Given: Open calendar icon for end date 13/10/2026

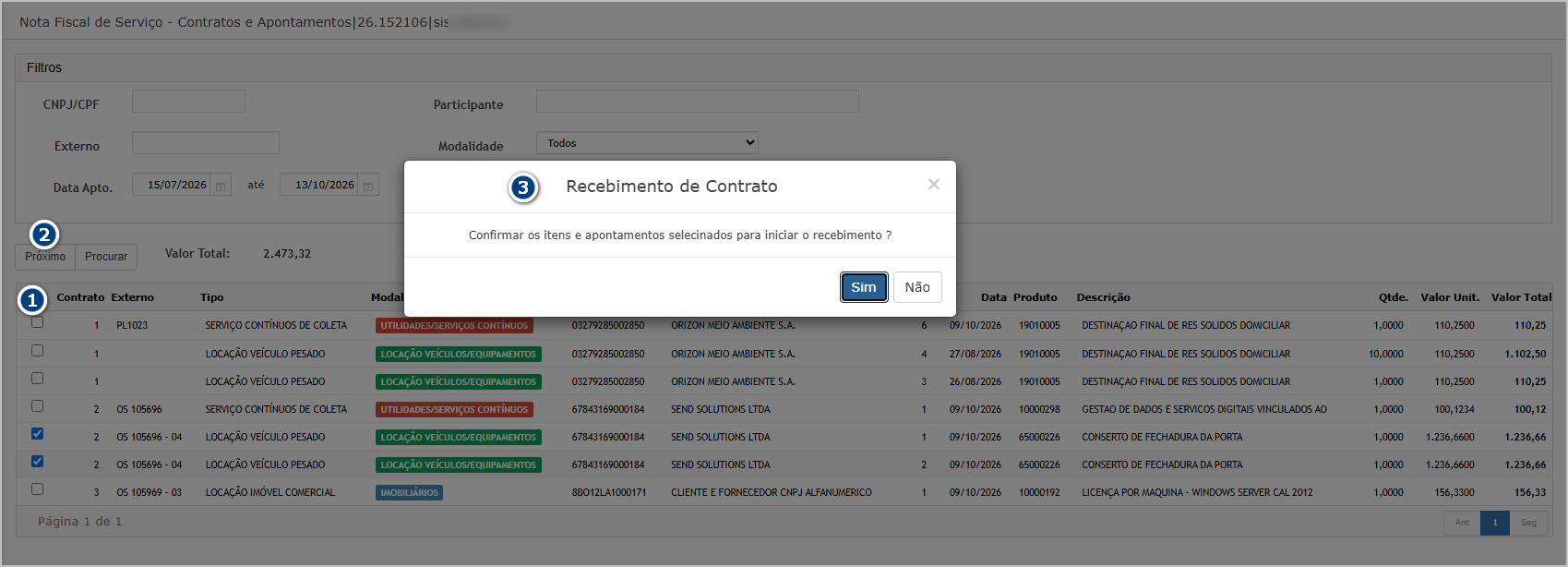Looking at the screenshot, I should pos(368,186).
